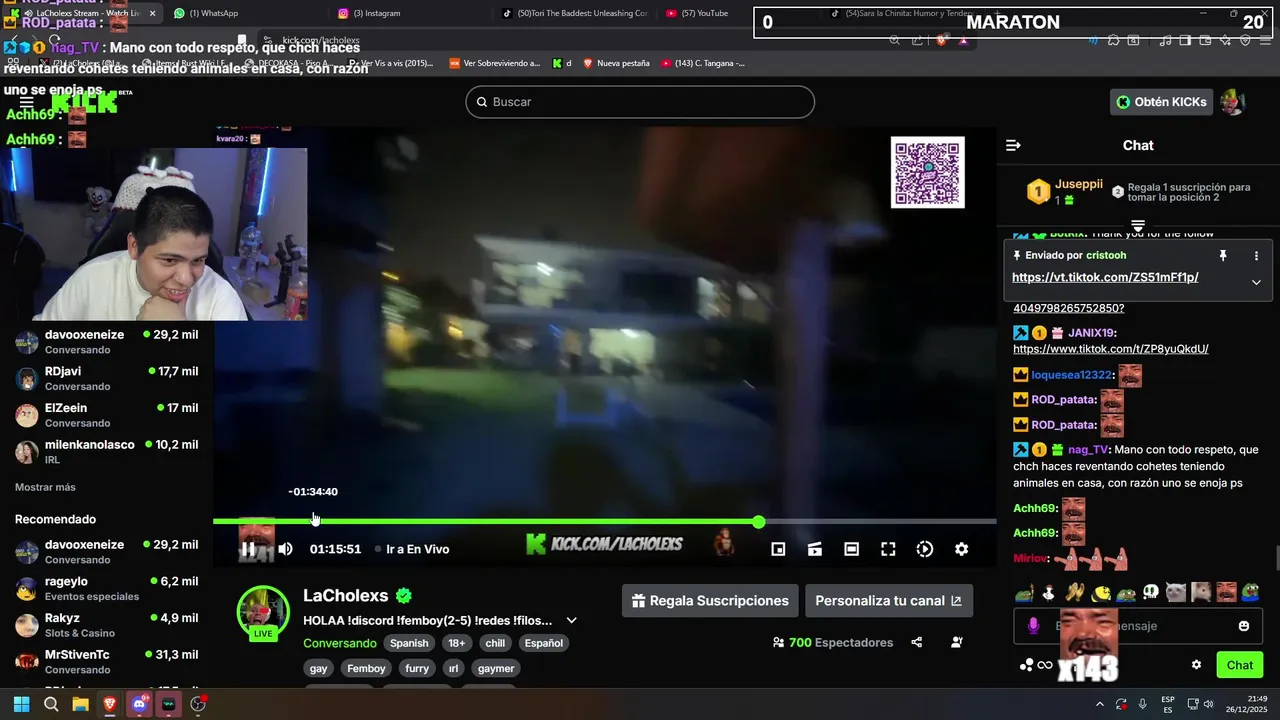Unpin the pinned chat message pin icon

pos(1222,256)
